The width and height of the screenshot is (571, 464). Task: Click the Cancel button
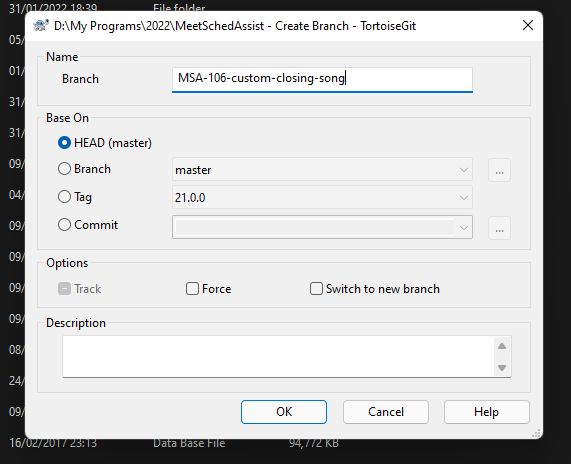[386, 412]
